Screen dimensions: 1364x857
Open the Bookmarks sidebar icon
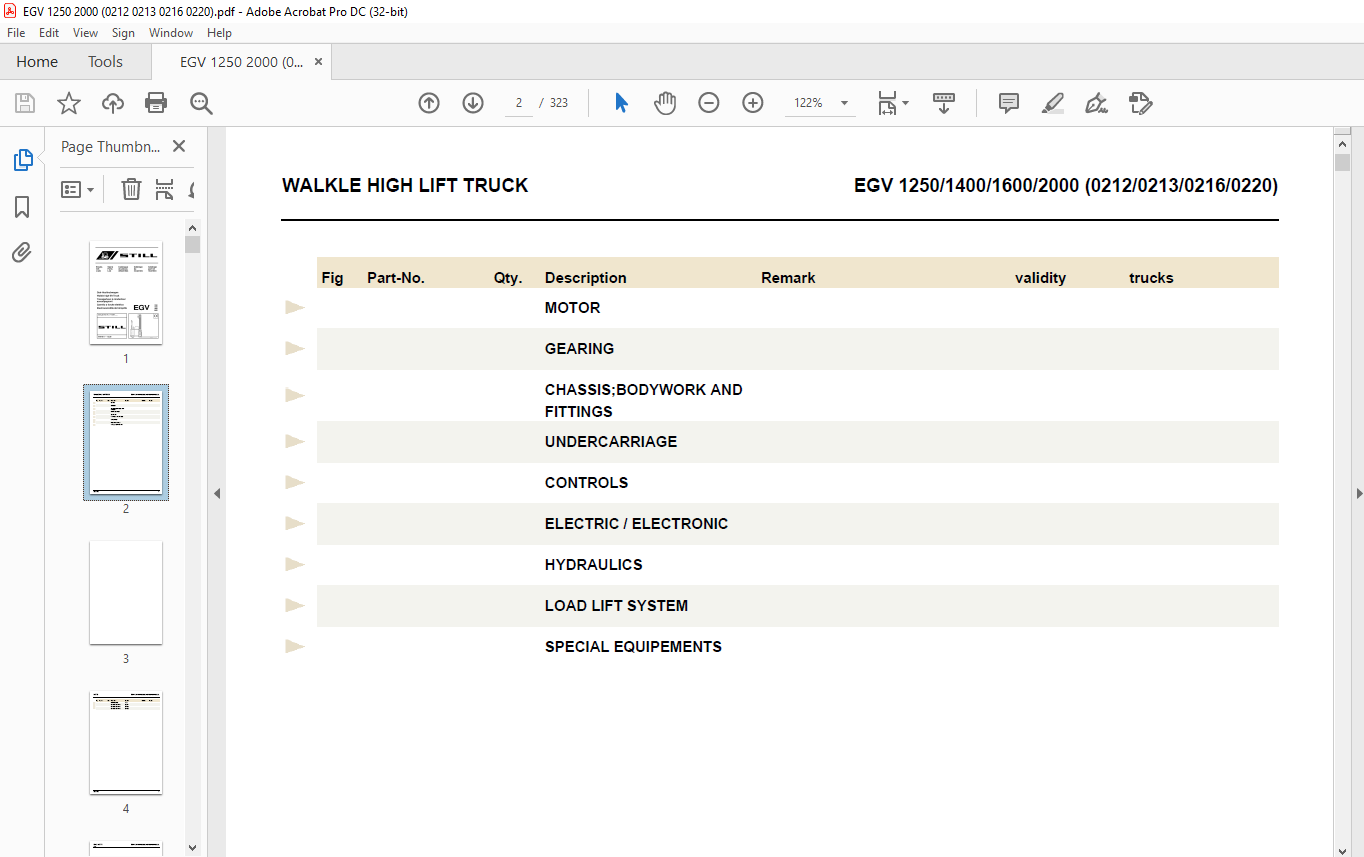pyautogui.click(x=22, y=207)
